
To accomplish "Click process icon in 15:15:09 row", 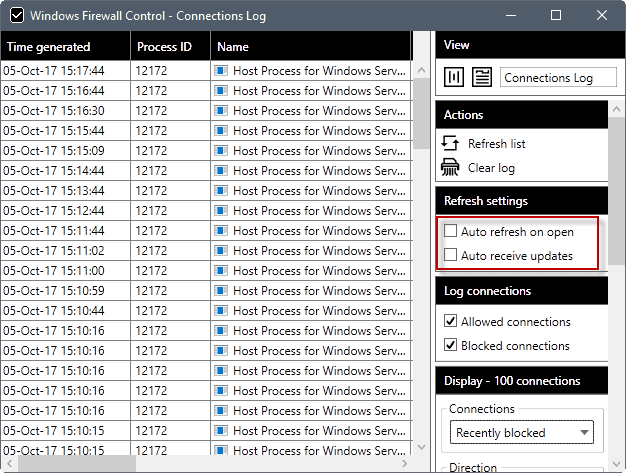I will pos(221,150).
